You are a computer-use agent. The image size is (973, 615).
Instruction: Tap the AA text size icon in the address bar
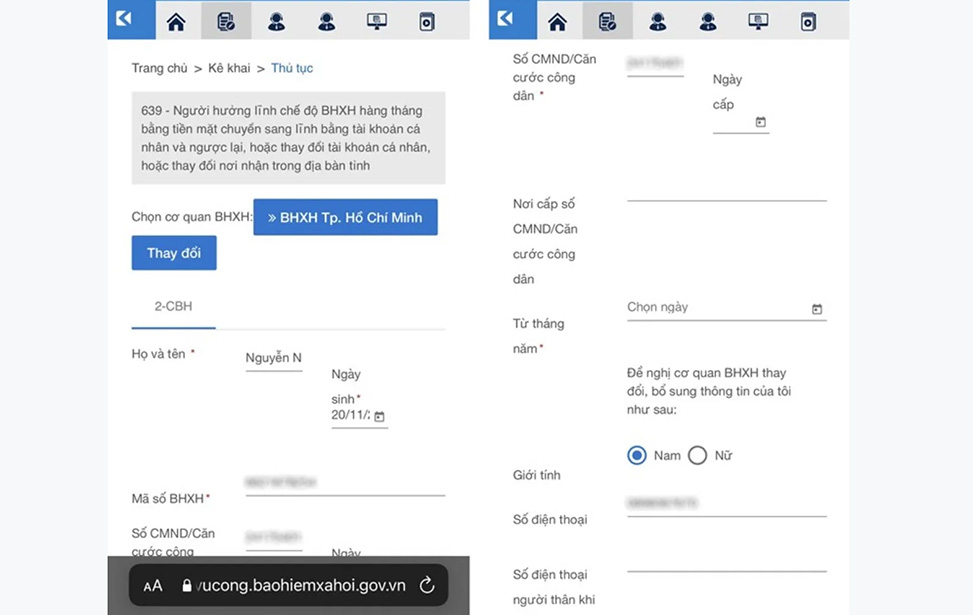click(x=153, y=586)
